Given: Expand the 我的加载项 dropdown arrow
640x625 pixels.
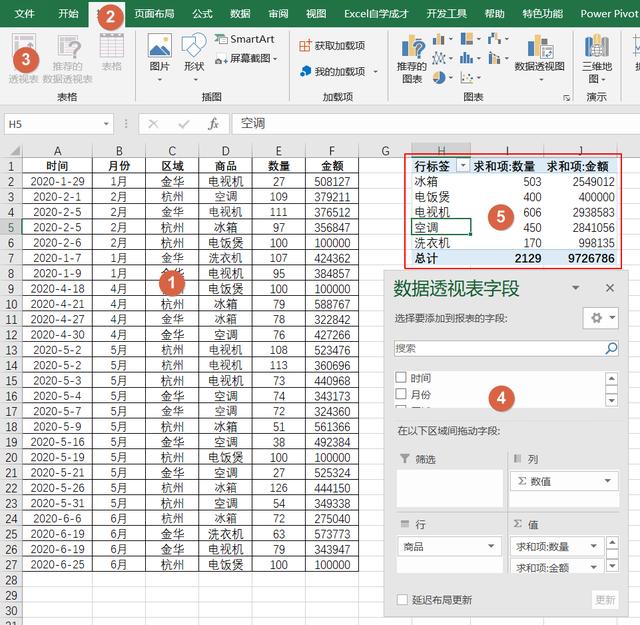Looking at the screenshot, I should click(376, 72).
